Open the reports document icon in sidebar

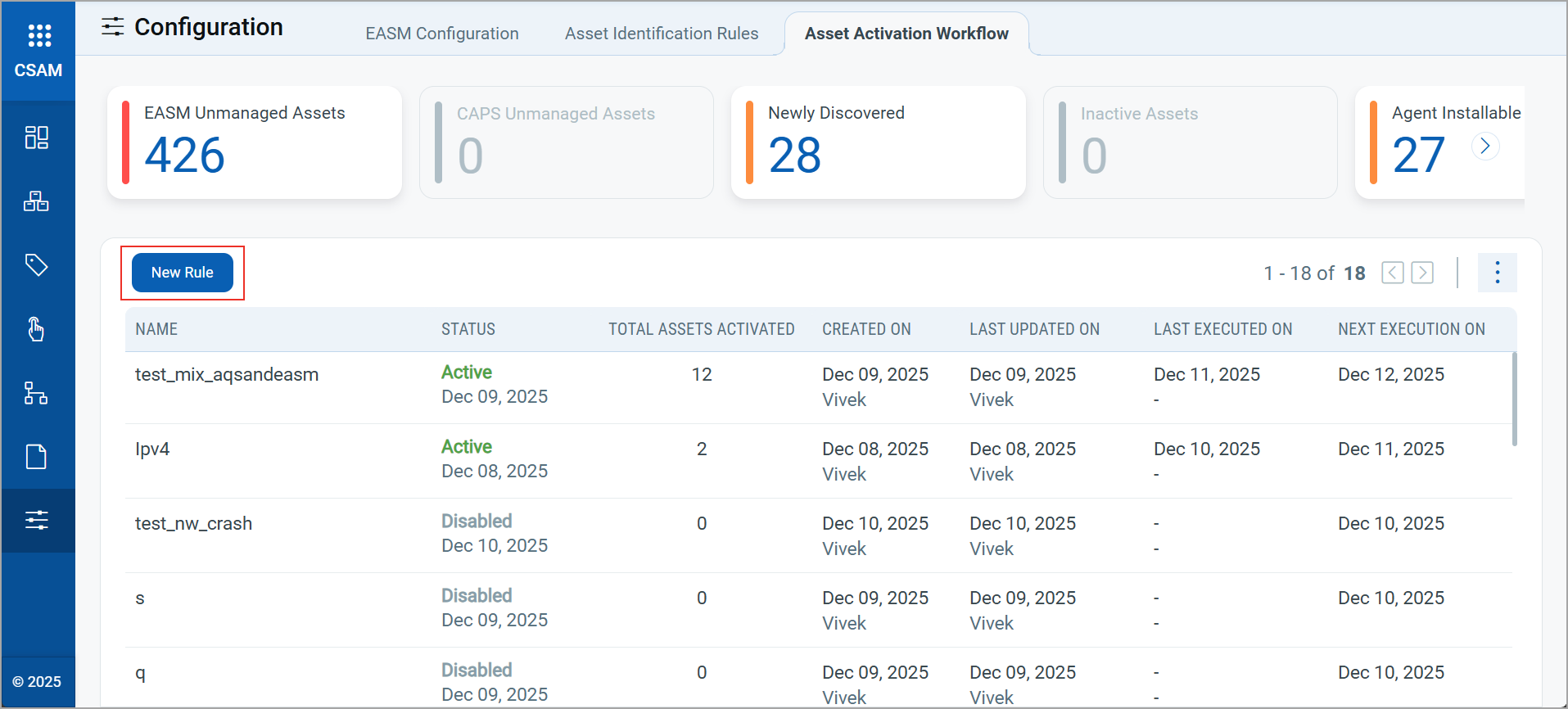pos(37,457)
